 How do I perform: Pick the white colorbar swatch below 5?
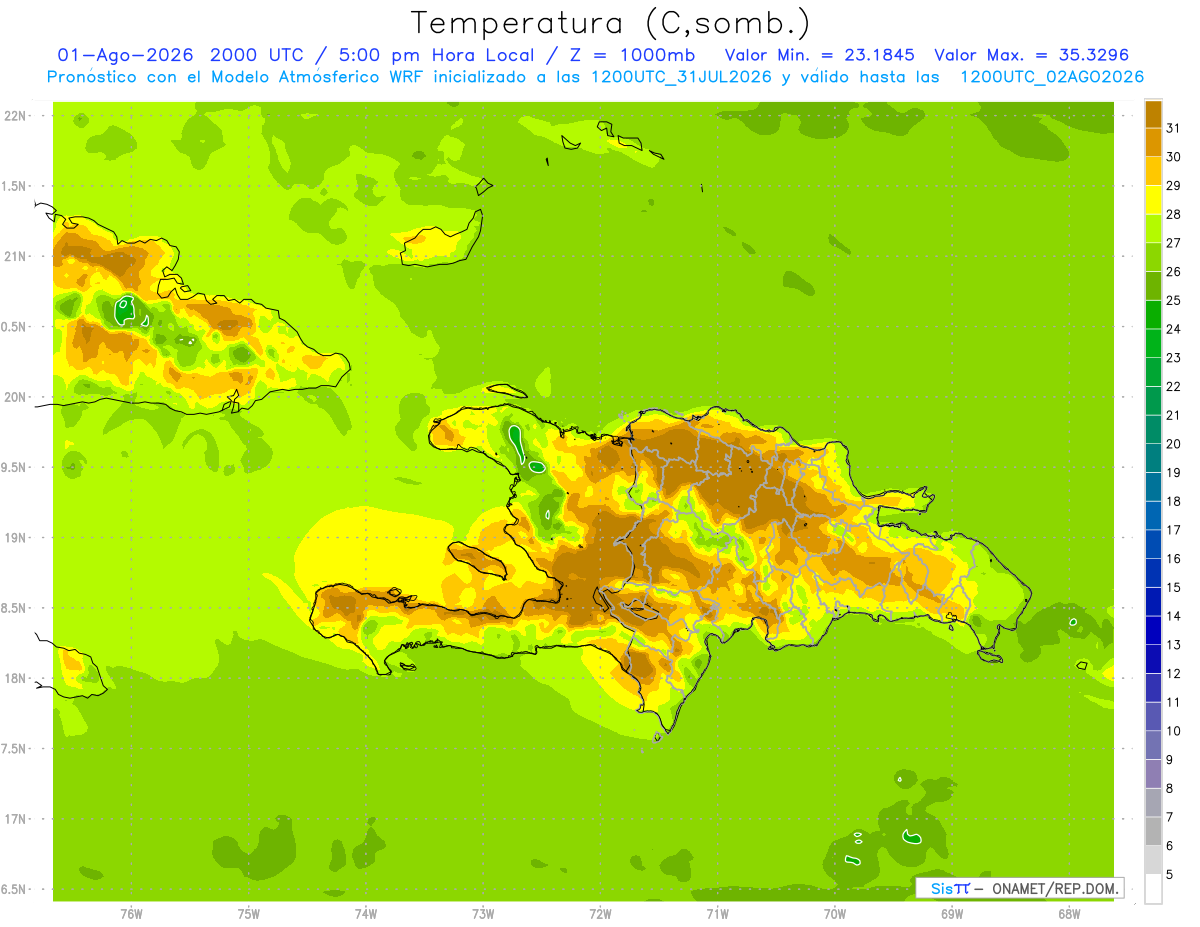click(x=1153, y=889)
